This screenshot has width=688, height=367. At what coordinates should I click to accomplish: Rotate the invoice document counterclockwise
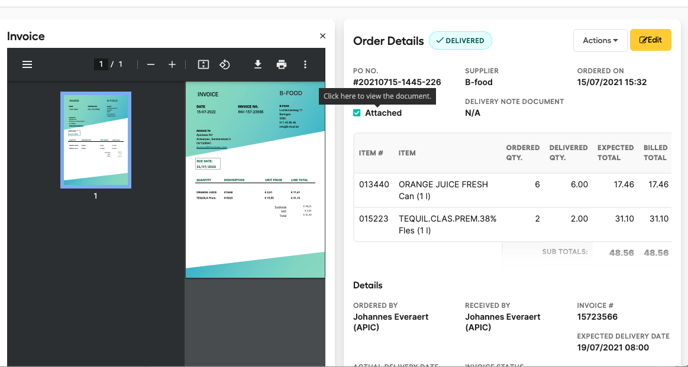pyautogui.click(x=225, y=65)
